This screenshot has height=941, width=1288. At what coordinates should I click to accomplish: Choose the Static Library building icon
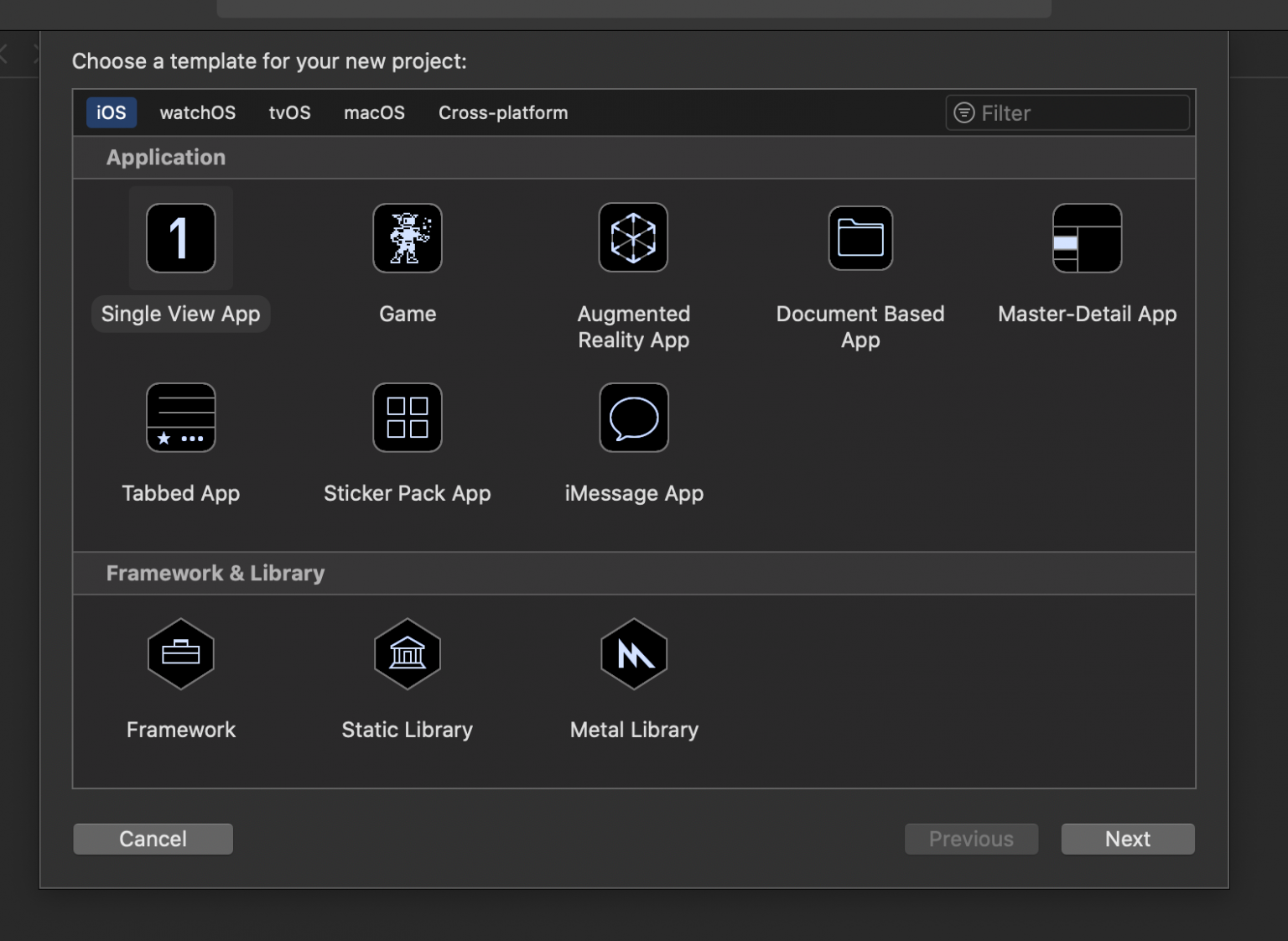pos(408,653)
